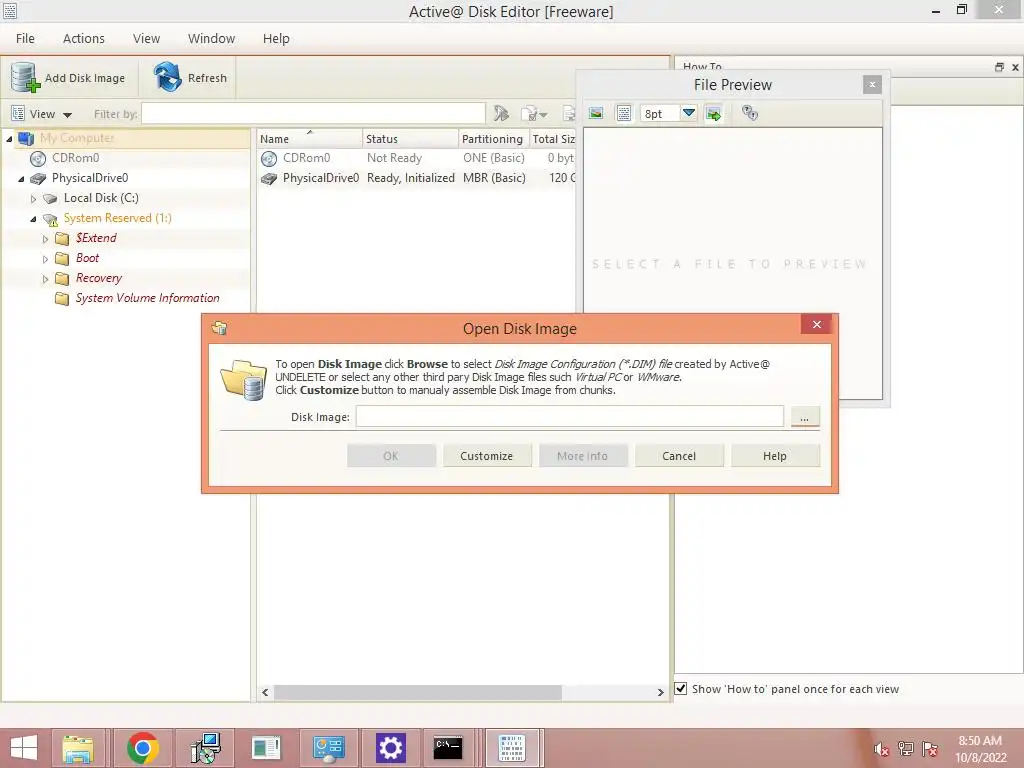Click the PhysicalDrive0 drive icon in the tree
1024x768 pixels.
(38, 178)
